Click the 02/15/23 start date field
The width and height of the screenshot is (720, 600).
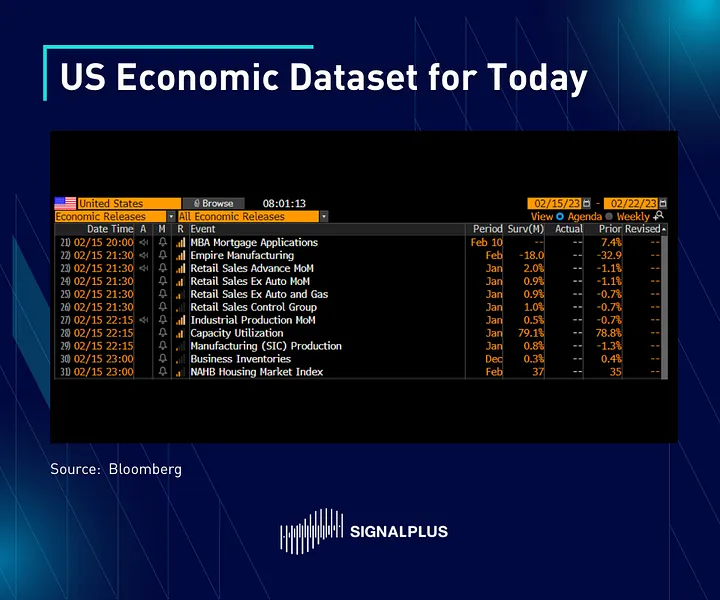click(555, 203)
